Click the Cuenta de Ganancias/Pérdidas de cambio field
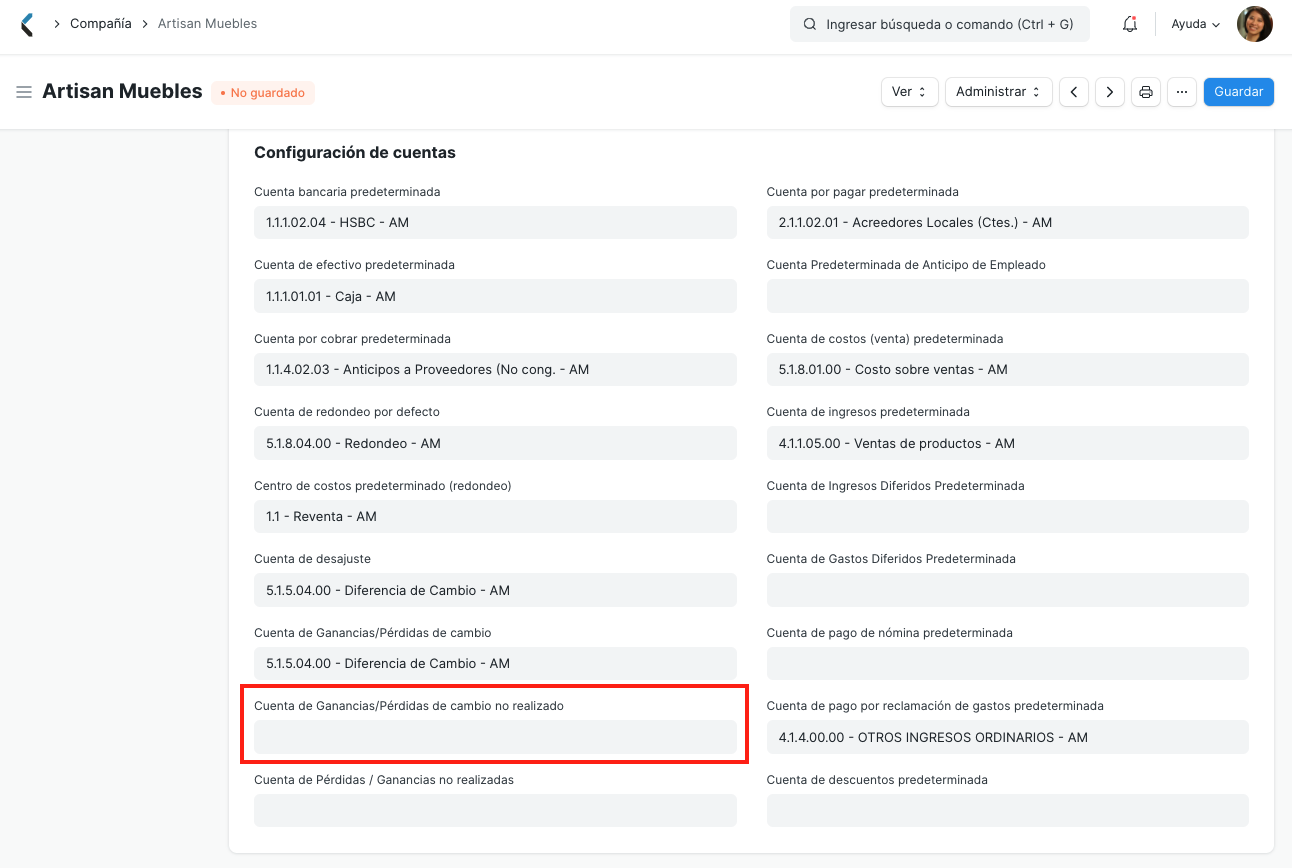 pos(495,663)
